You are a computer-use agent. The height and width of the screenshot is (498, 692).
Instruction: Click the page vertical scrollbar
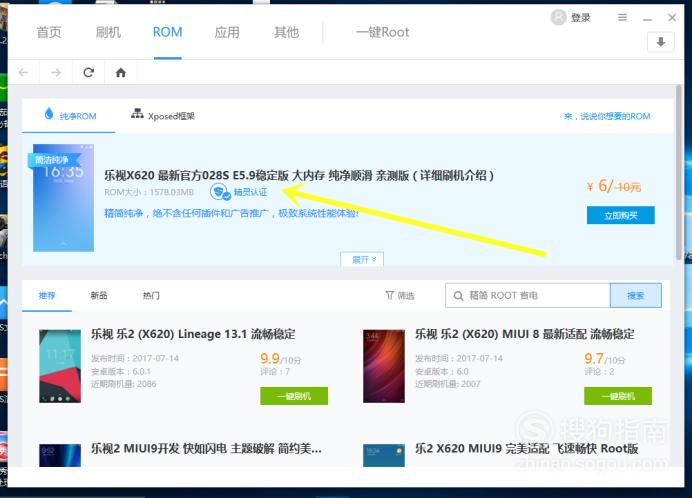[x=679, y=172]
